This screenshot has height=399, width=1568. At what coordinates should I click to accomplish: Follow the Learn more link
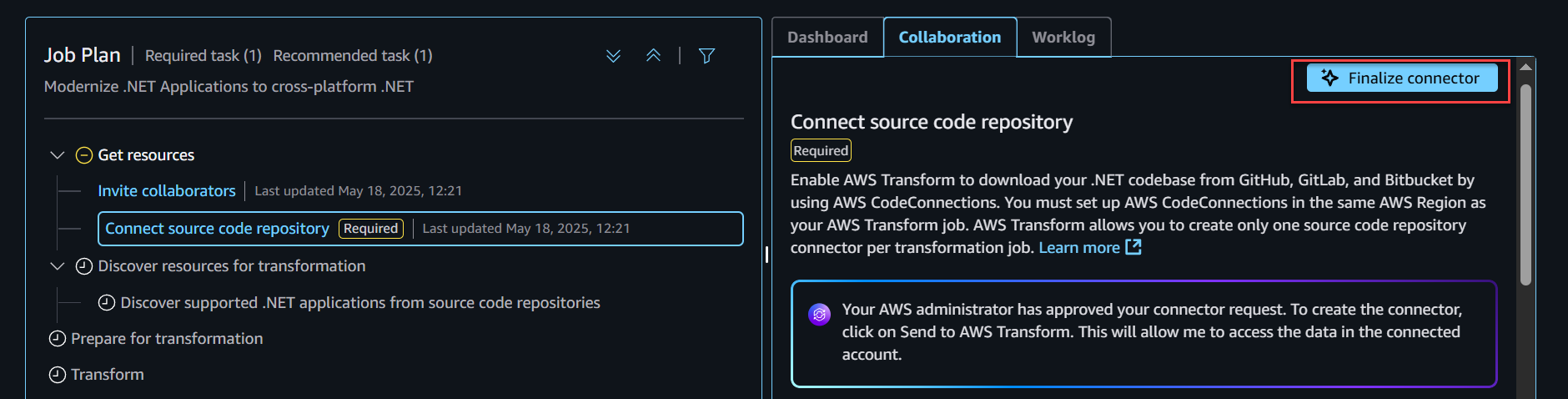point(1079,248)
